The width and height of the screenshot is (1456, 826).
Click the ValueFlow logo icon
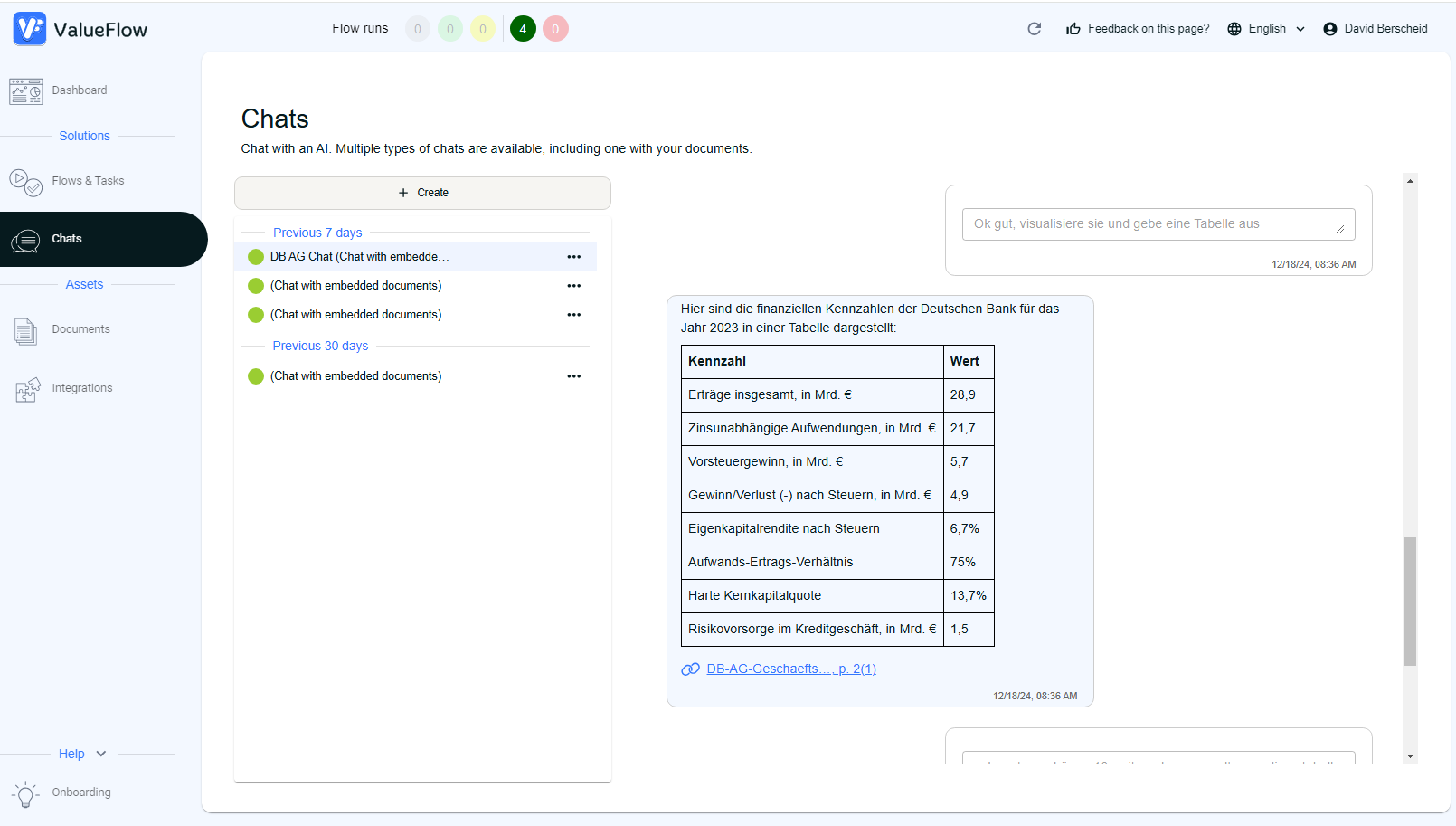pyautogui.click(x=30, y=29)
